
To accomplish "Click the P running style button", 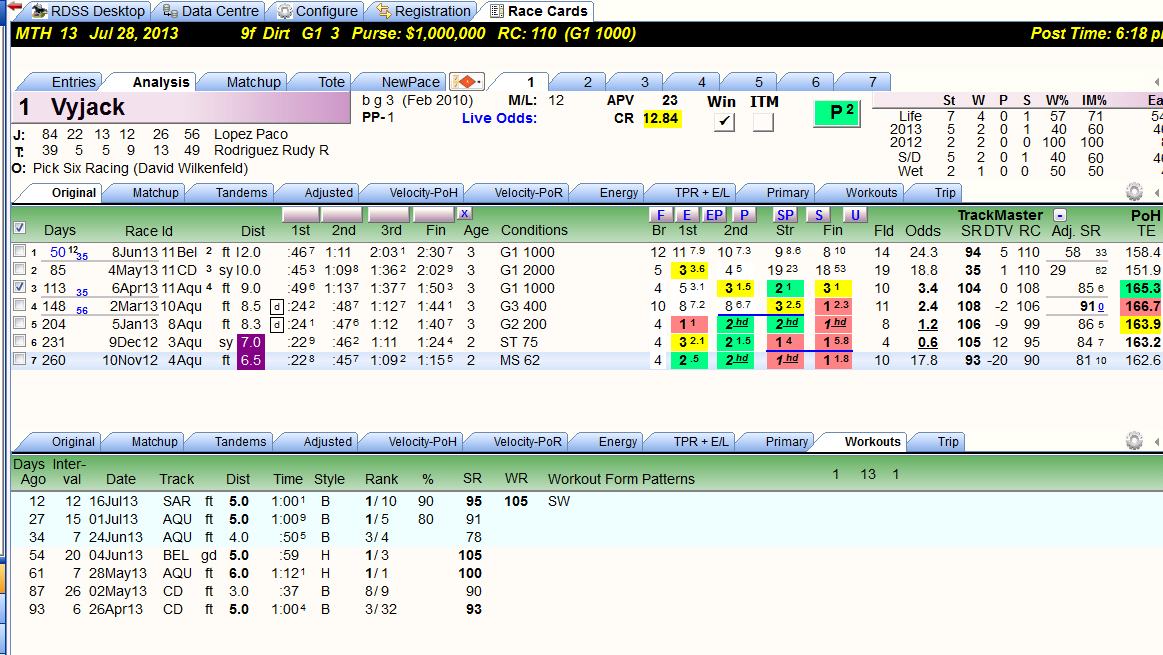I will click(744, 214).
